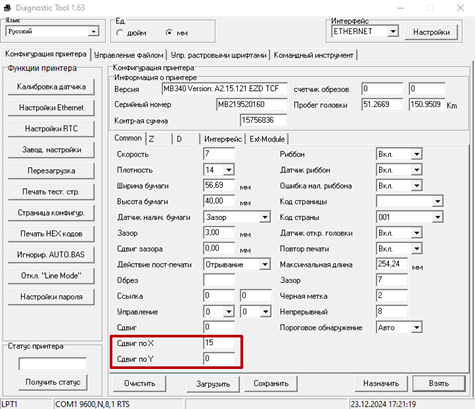Open the Язык language dropdown
The width and height of the screenshot is (475, 409).
(x=93, y=32)
